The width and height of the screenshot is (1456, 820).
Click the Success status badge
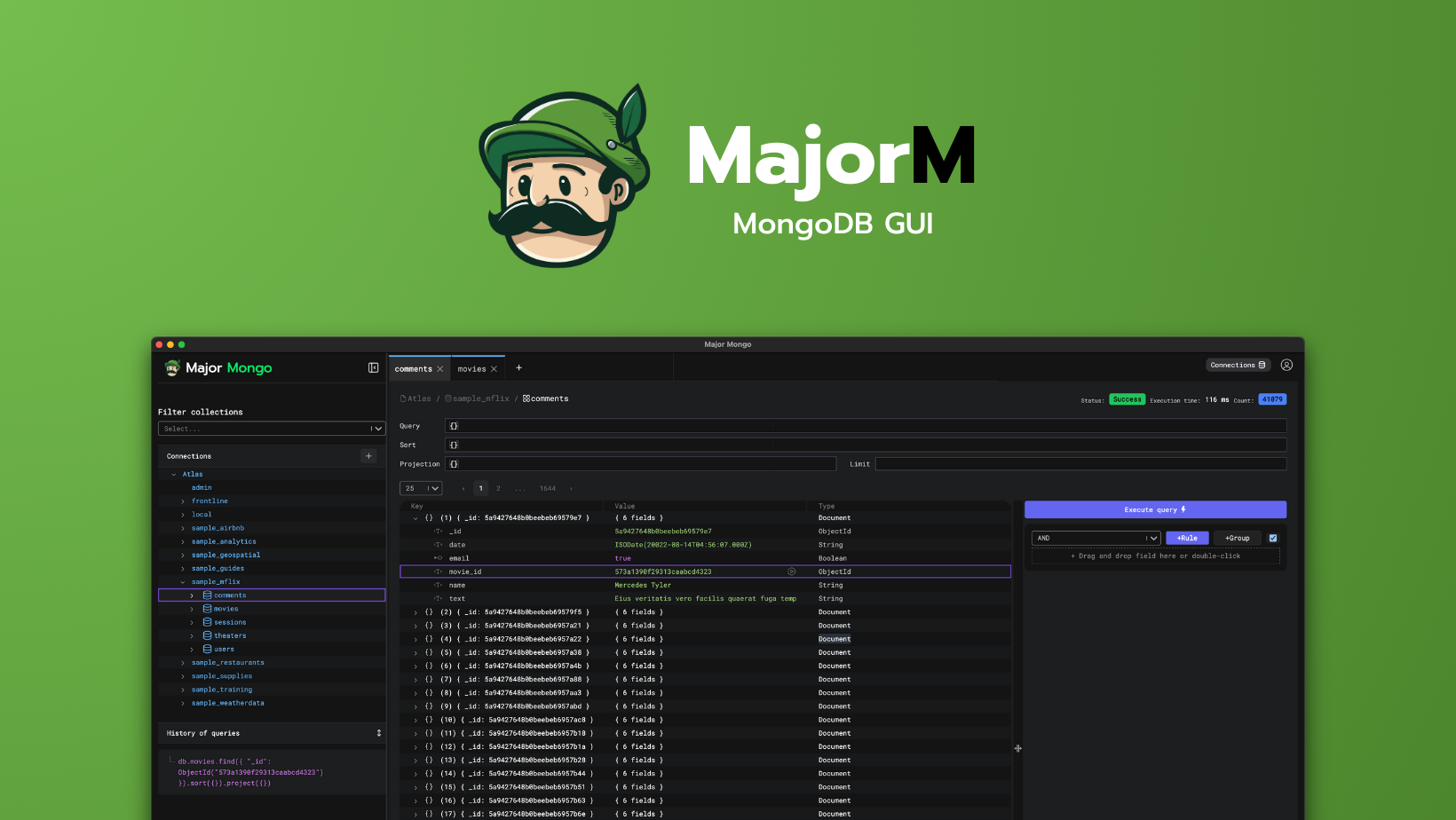(1128, 399)
